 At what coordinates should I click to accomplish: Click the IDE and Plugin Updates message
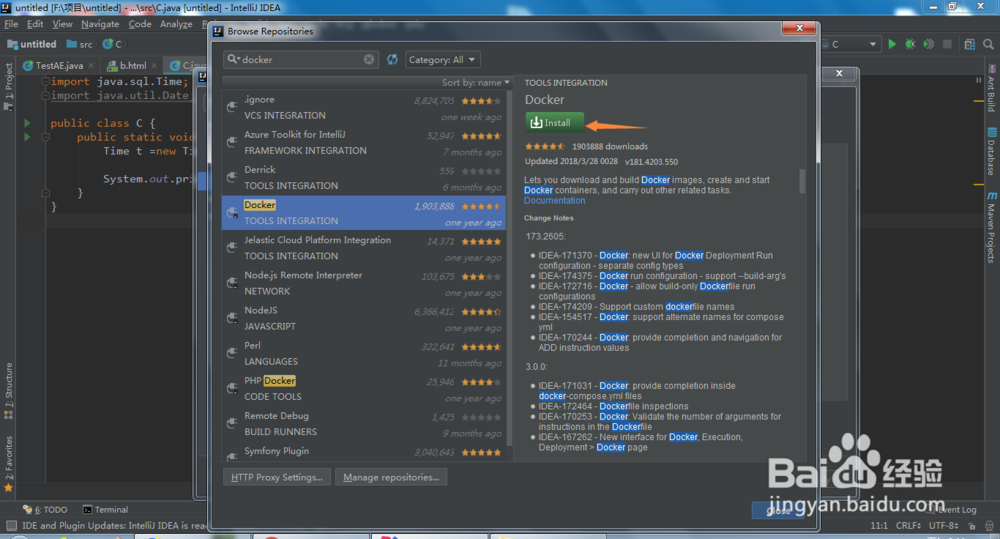[x=114, y=526]
